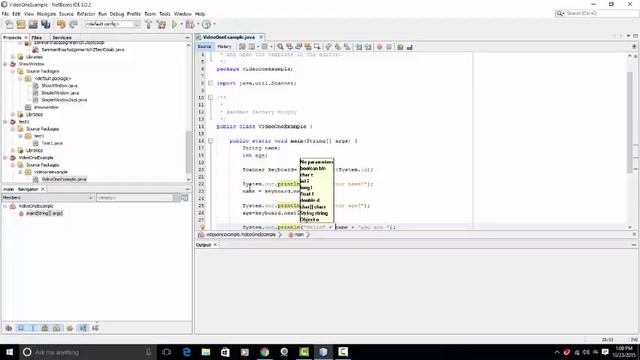Click the Stop Macro Recording icon
Image resolution: width=640 pixels, height=360 pixels.
tap(389, 47)
